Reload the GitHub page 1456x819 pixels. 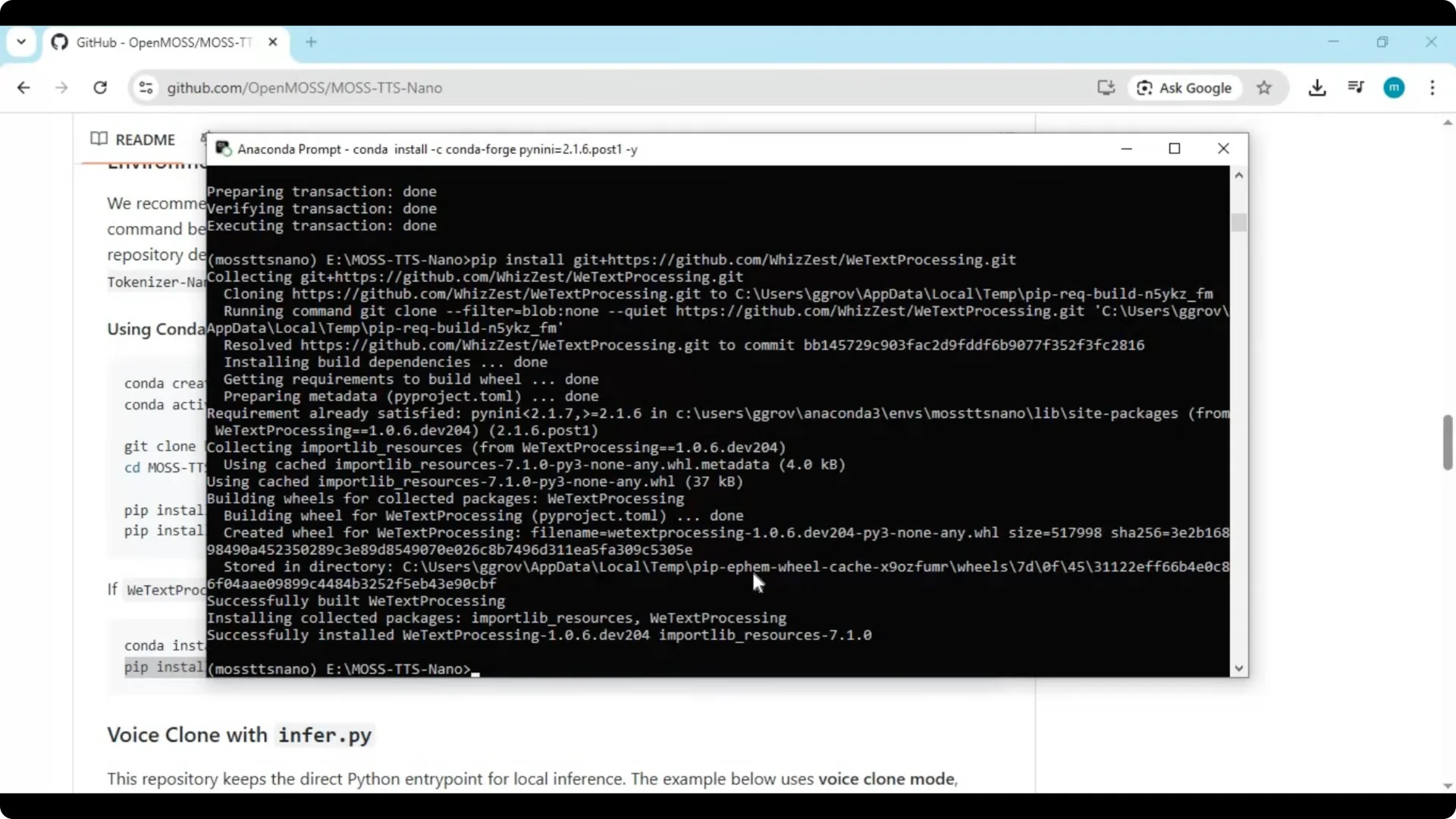point(100,88)
